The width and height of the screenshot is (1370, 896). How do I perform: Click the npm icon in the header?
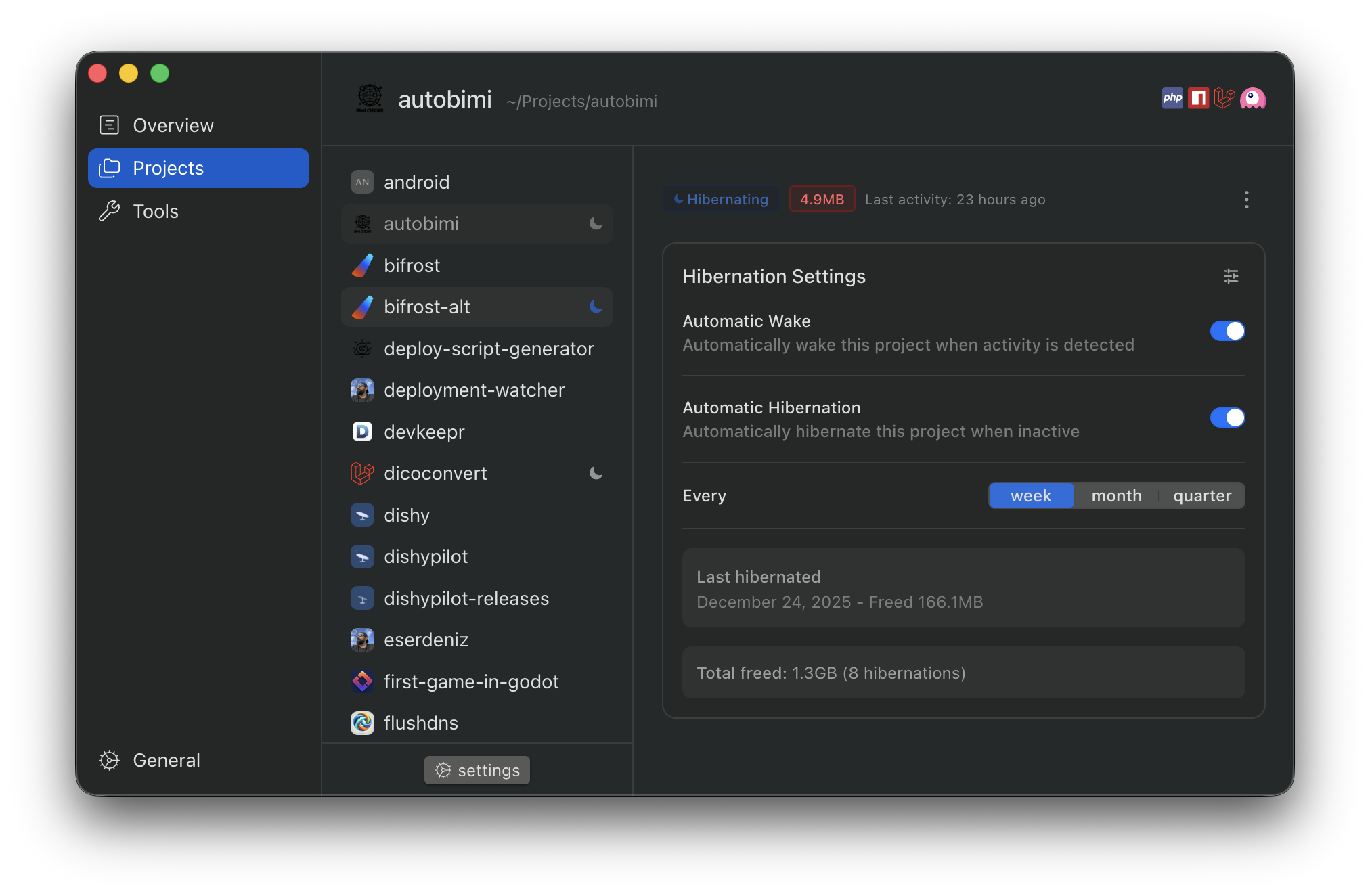tap(1198, 97)
